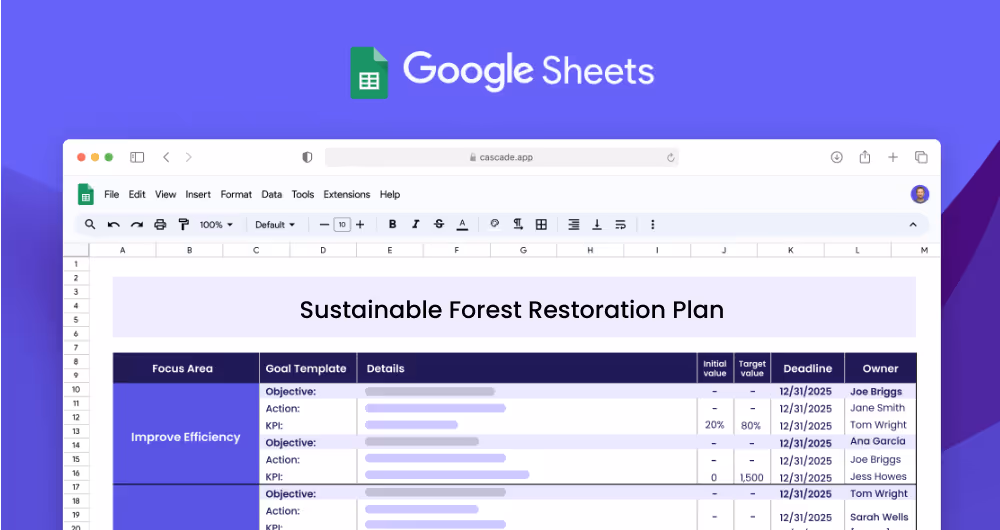Click the Owner header cell

click(881, 368)
